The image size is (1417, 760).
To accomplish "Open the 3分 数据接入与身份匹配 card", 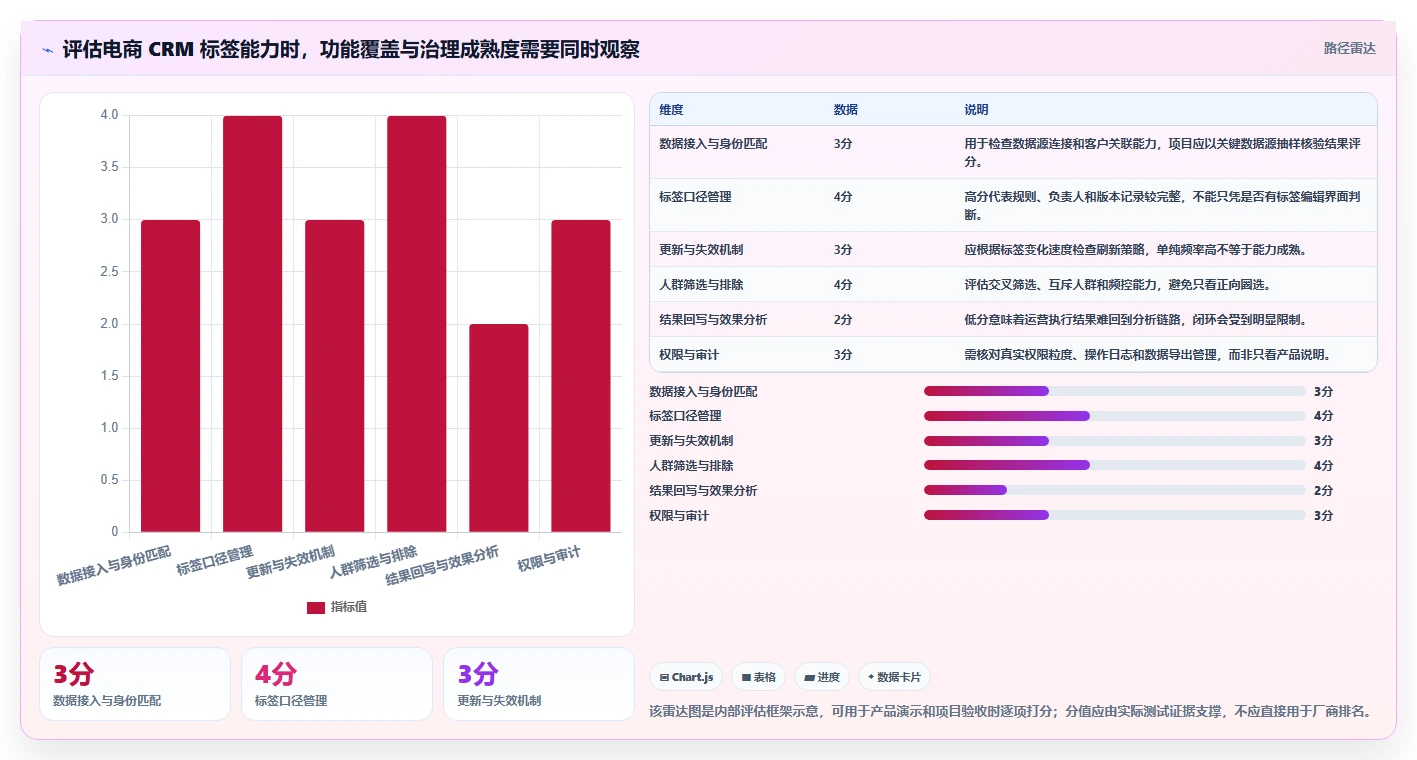I will pyautogui.click(x=135, y=684).
